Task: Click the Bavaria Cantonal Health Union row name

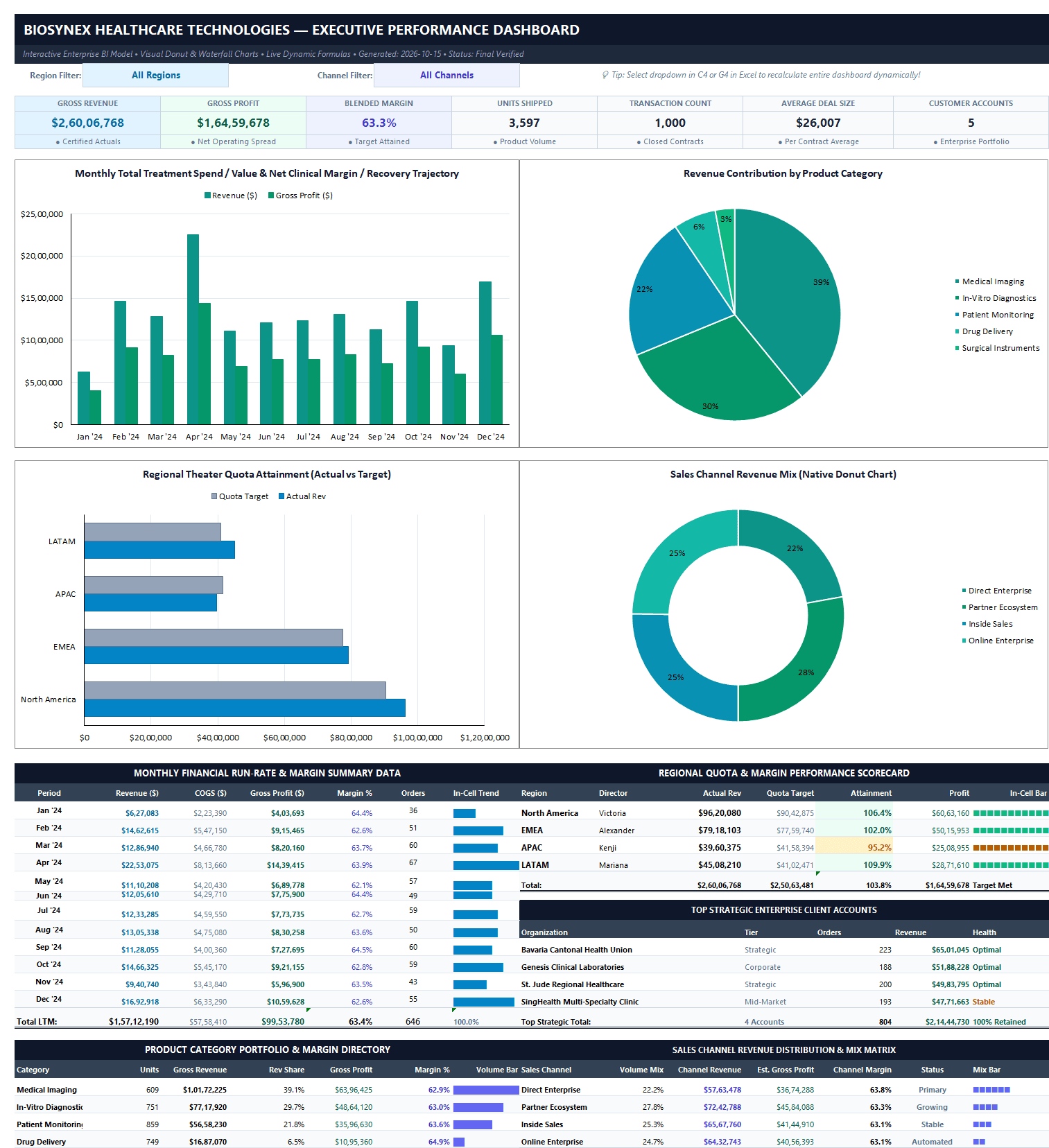Action: point(577,950)
